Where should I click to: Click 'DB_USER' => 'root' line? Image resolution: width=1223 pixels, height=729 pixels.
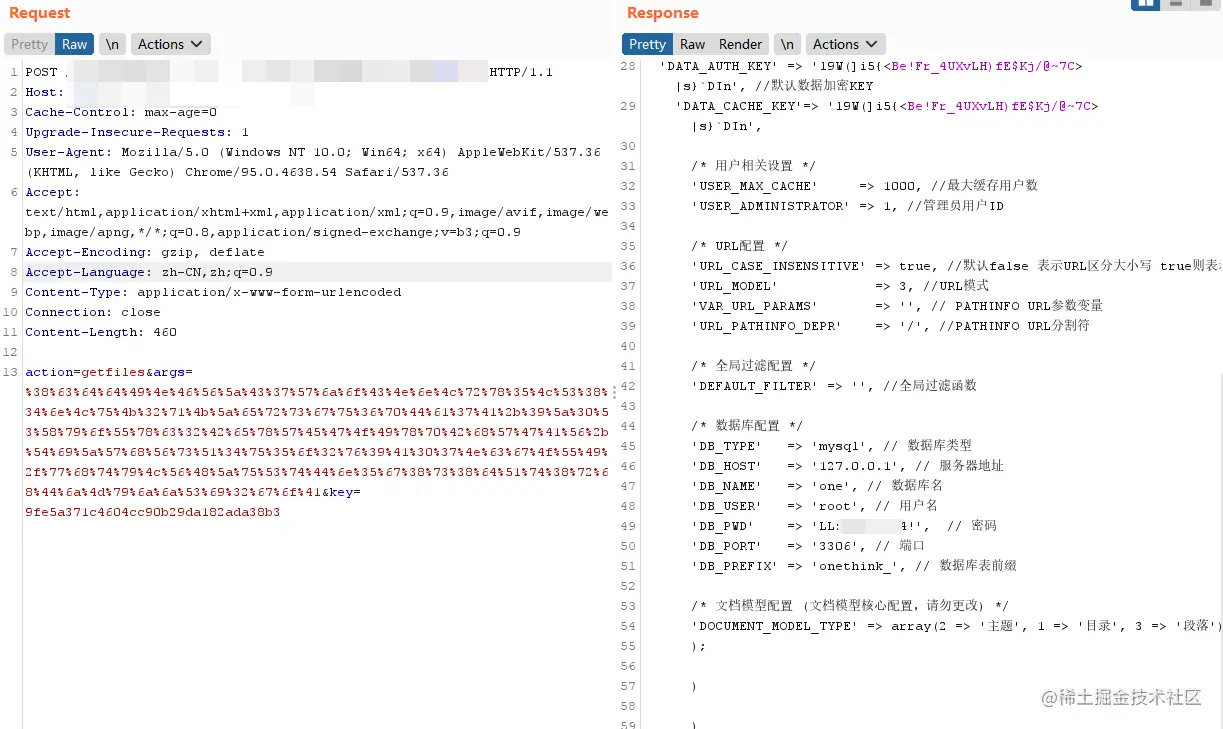815,506
